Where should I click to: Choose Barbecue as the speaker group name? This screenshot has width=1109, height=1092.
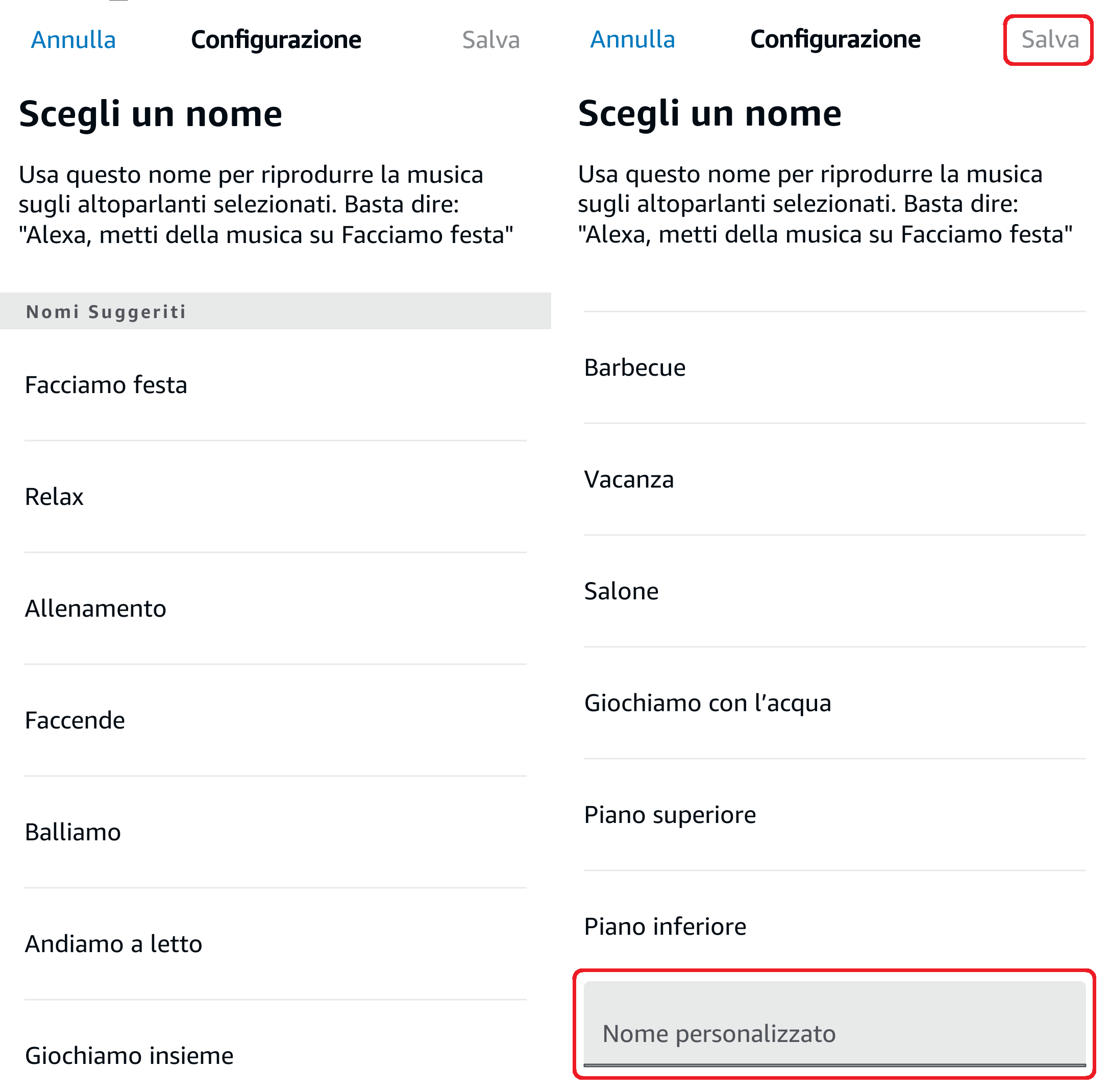tap(635, 368)
